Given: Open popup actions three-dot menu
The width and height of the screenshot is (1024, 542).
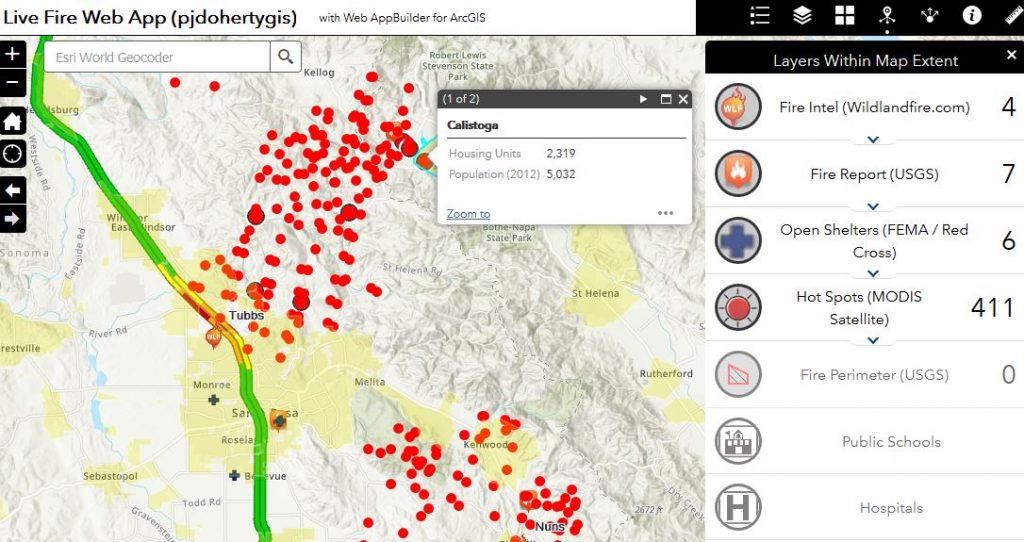Looking at the screenshot, I should (665, 213).
